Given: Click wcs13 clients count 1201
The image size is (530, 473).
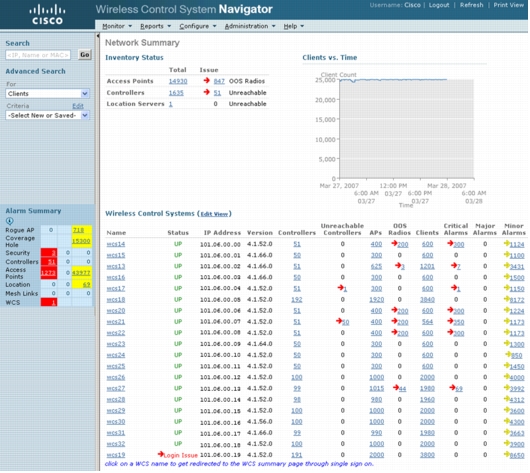Looking at the screenshot, I should point(427,267).
